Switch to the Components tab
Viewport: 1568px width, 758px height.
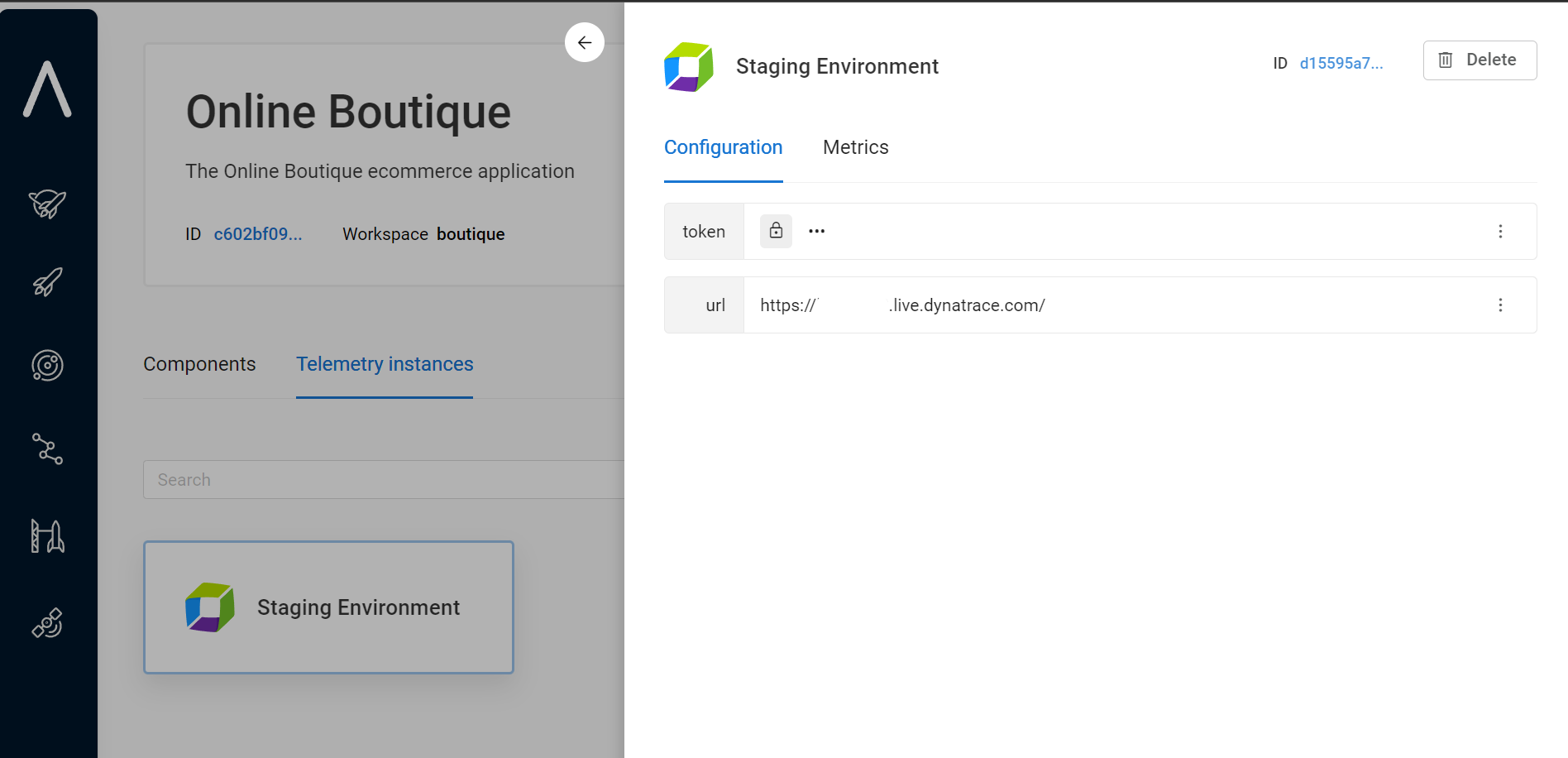click(199, 364)
